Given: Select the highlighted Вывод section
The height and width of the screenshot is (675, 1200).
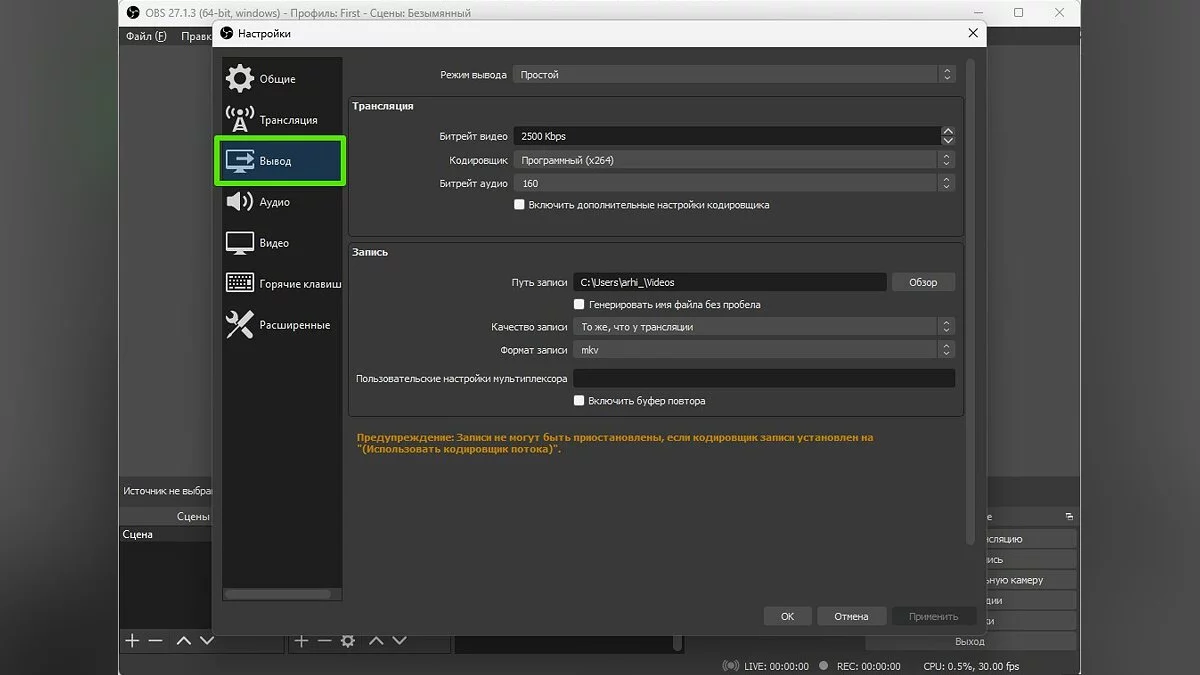Looking at the screenshot, I should pos(281,161).
